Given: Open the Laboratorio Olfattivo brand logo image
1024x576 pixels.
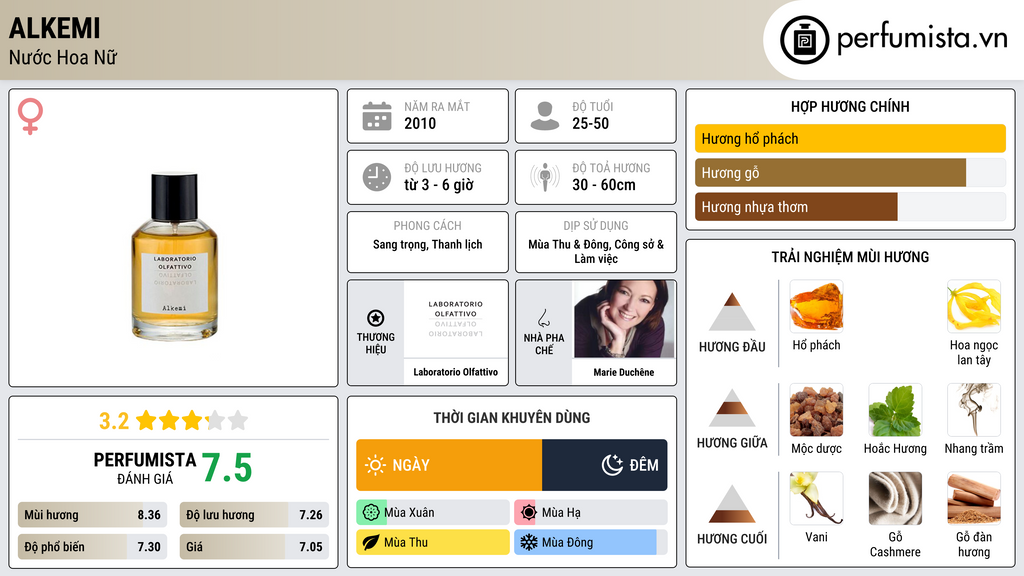Looking at the screenshot, I should coord(455,319).
